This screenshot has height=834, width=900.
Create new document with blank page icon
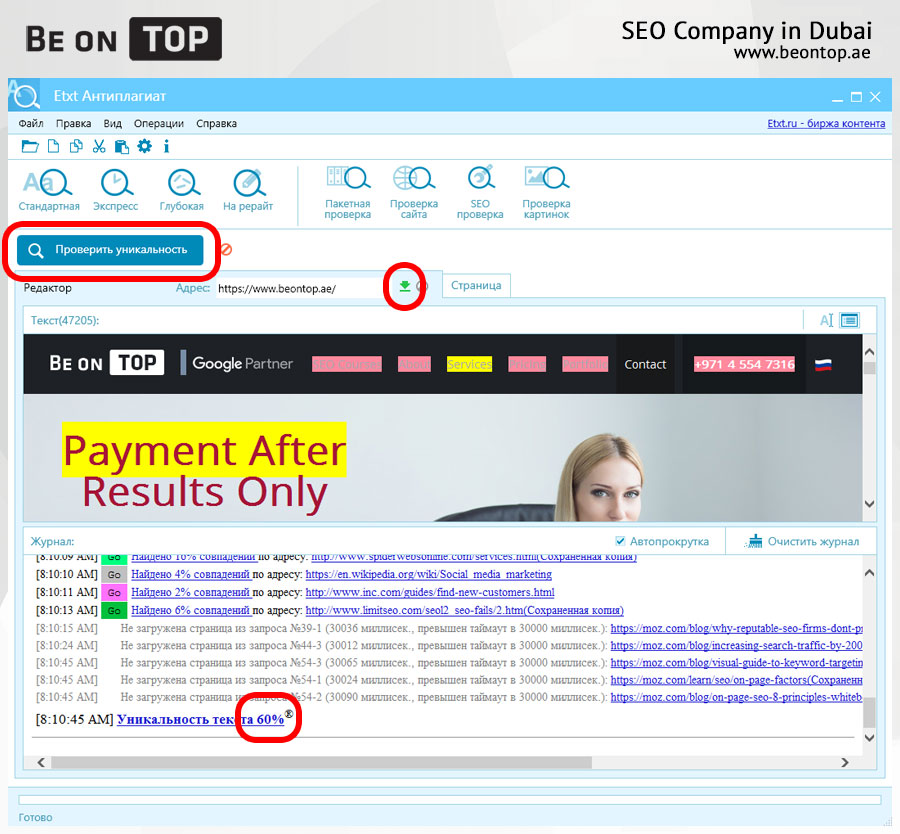click(x=53, y=146)
